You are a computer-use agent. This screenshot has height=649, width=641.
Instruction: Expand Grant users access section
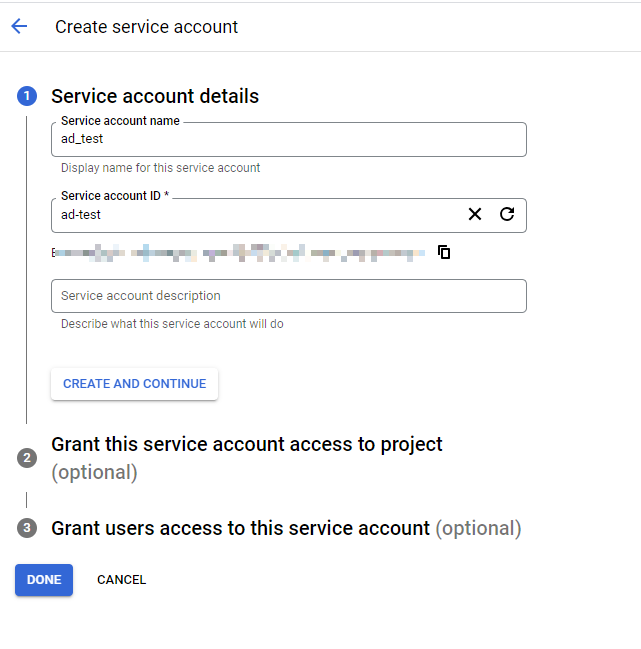coord(286,528)
